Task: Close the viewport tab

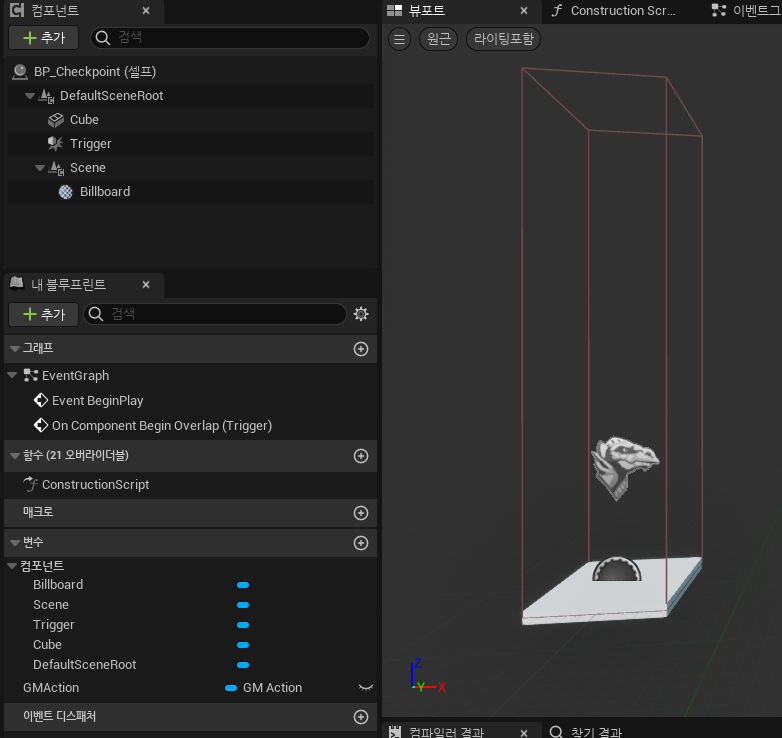Action: tap(524, 10)
